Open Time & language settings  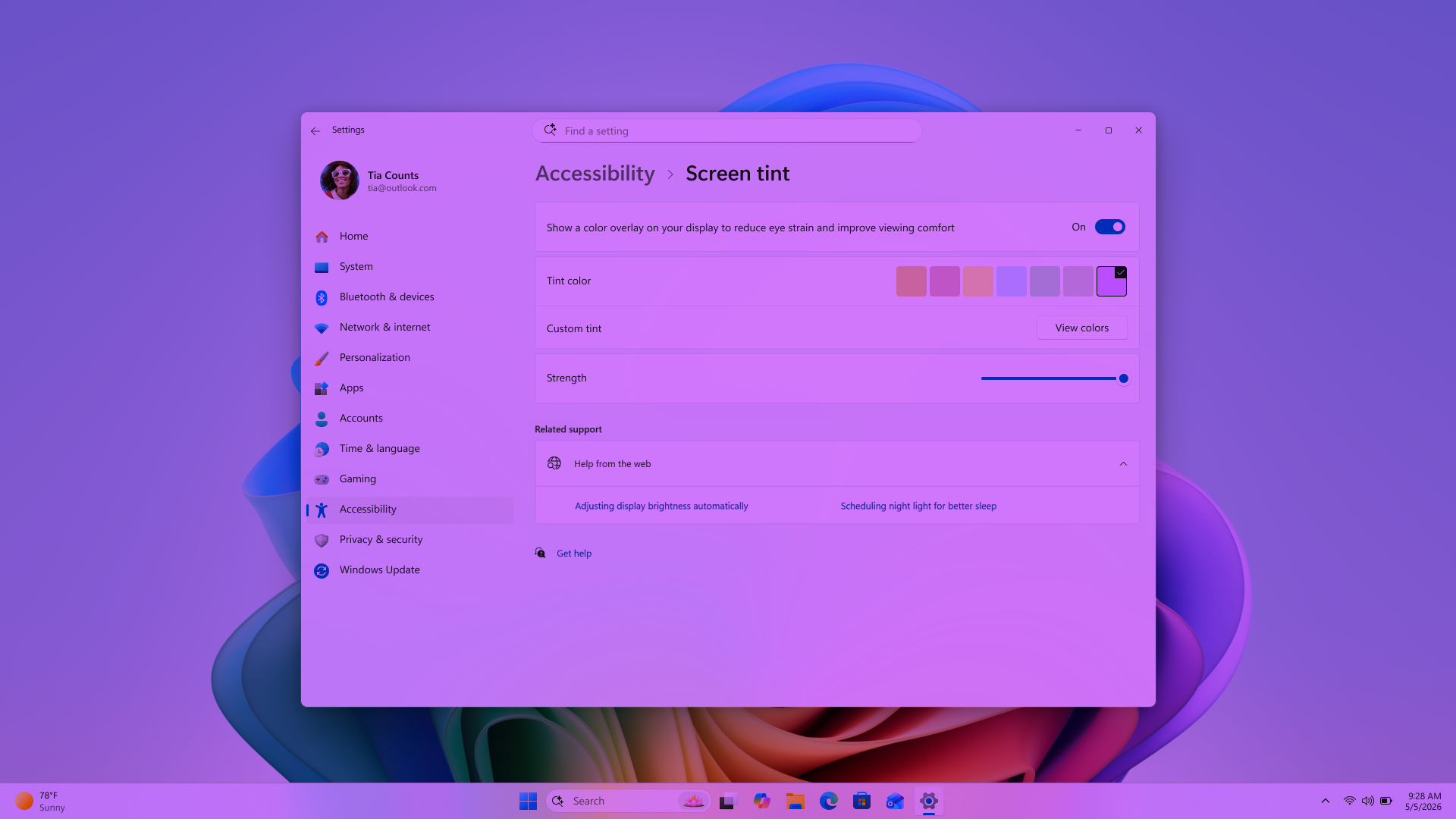[x=409, y=449]
